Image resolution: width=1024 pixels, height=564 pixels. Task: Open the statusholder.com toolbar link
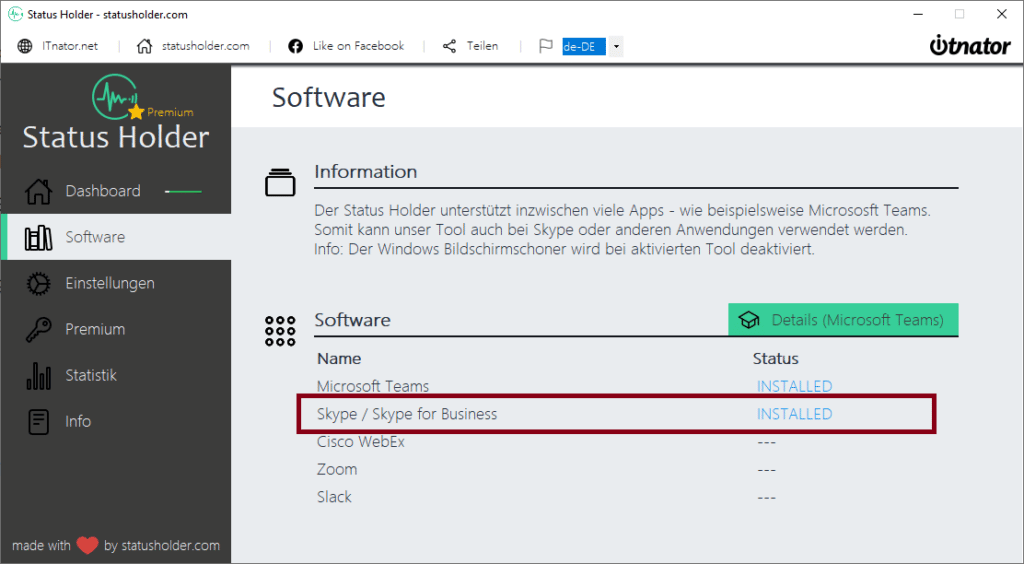point(194,46)
